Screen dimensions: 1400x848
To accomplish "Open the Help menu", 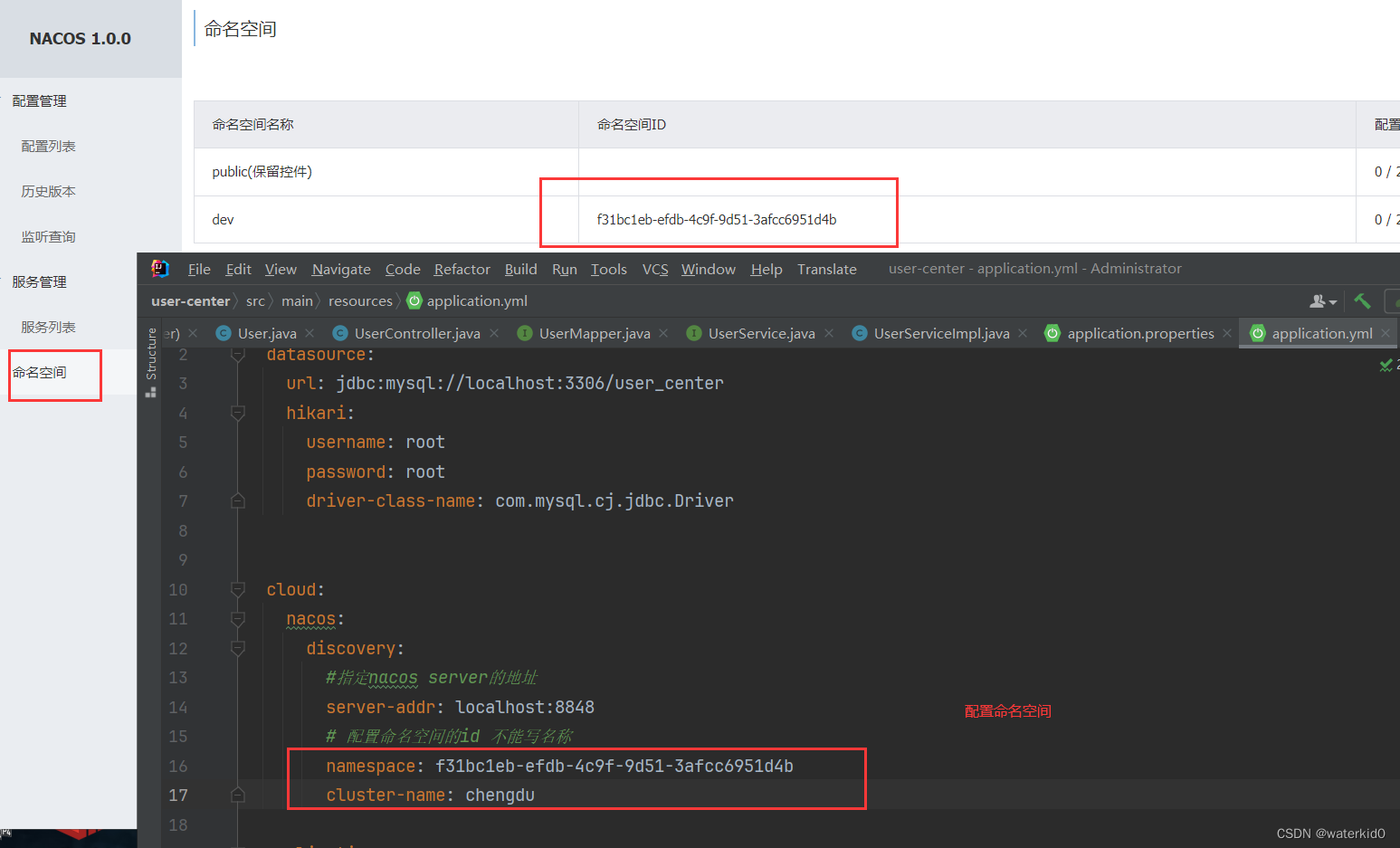I will pyautogui.click(x=767, y=269).
